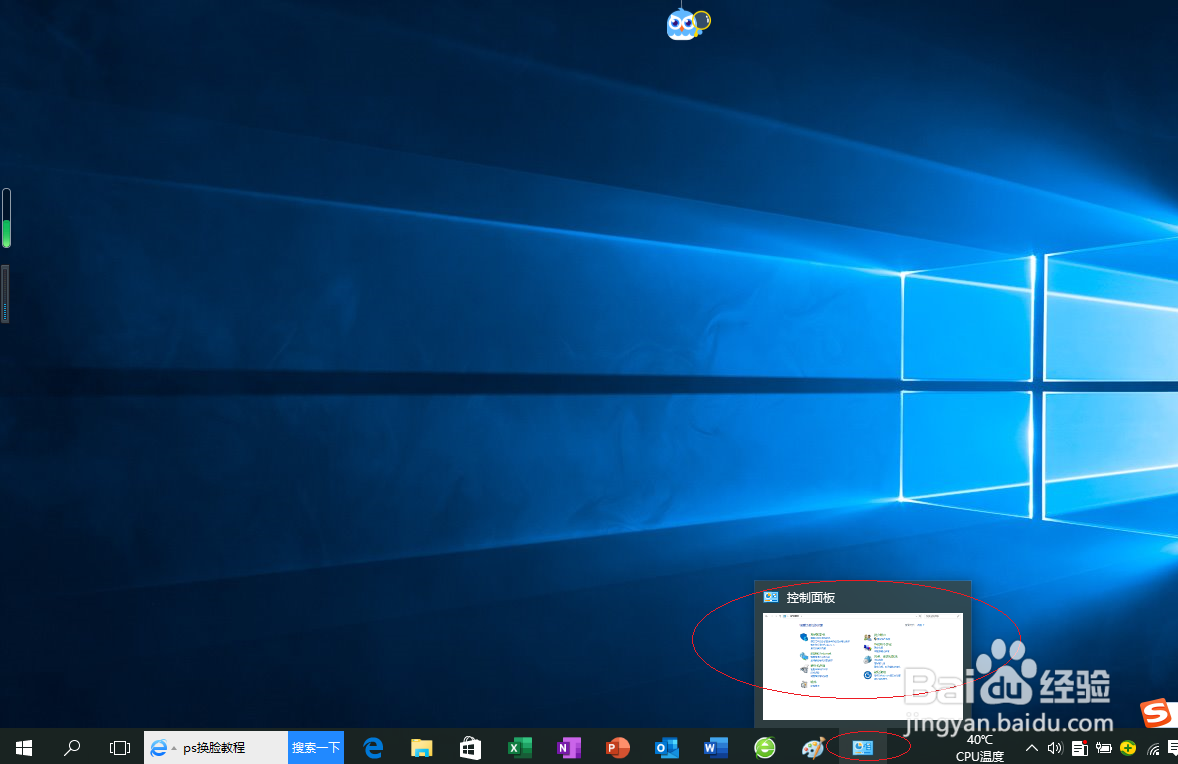
Task: Open the Wi-Fi network tray icon
Action: (1151, 747)
